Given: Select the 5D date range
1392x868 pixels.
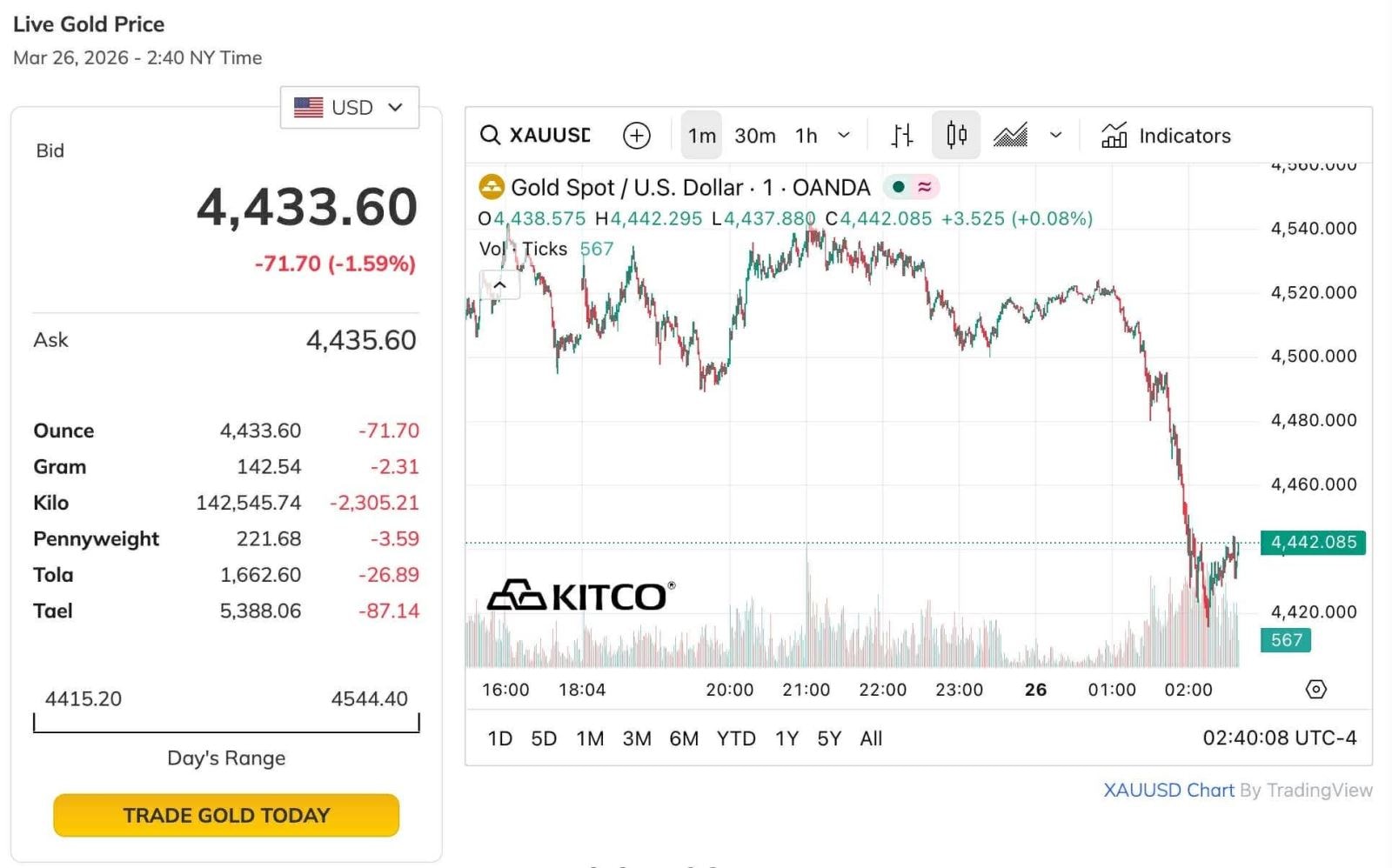Looking at the screenshot, I should [544, 738].
